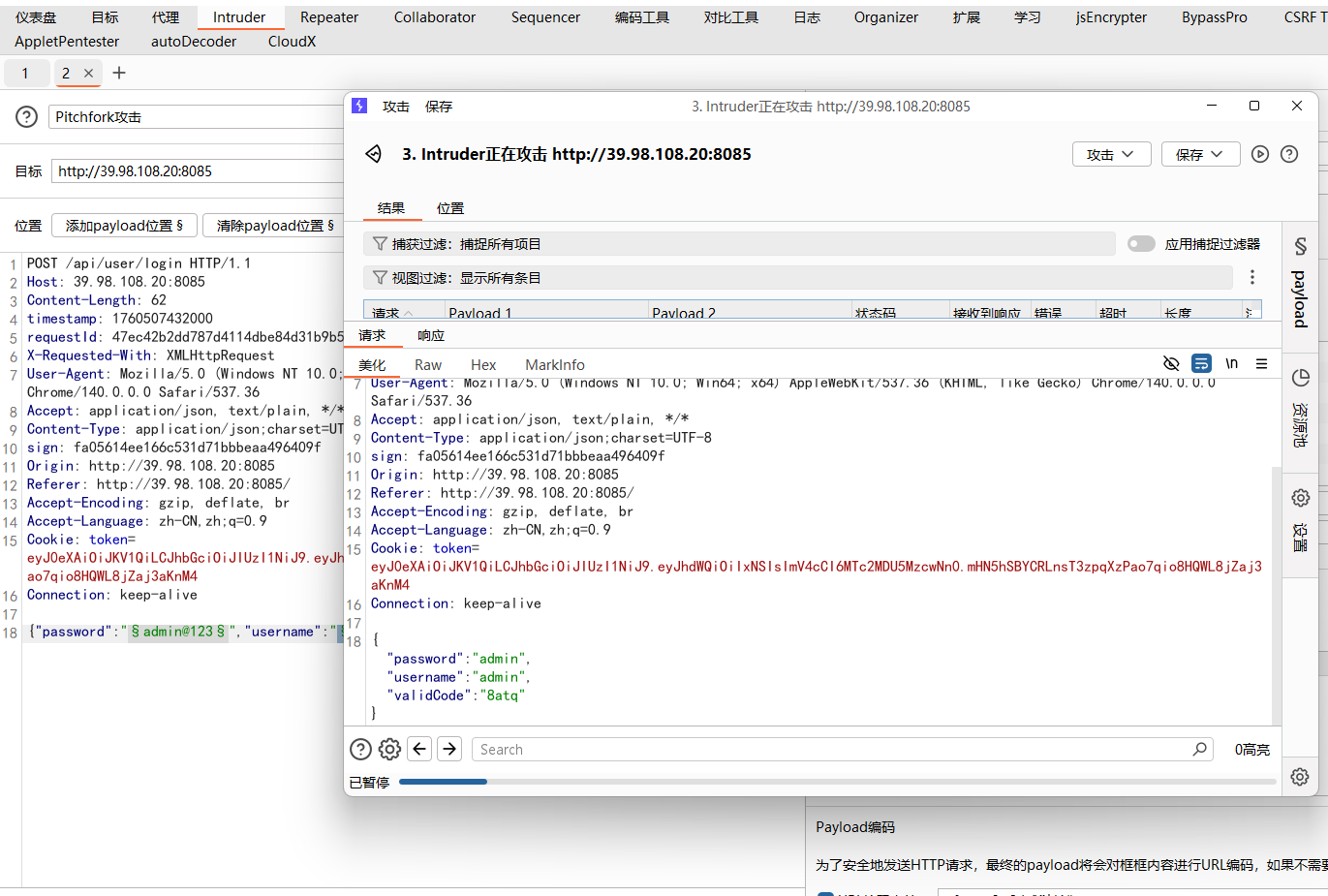Click the 添加payload位置§ button
The width and height of the screenshot is (1328, 896).
click(x=124, y=226)
